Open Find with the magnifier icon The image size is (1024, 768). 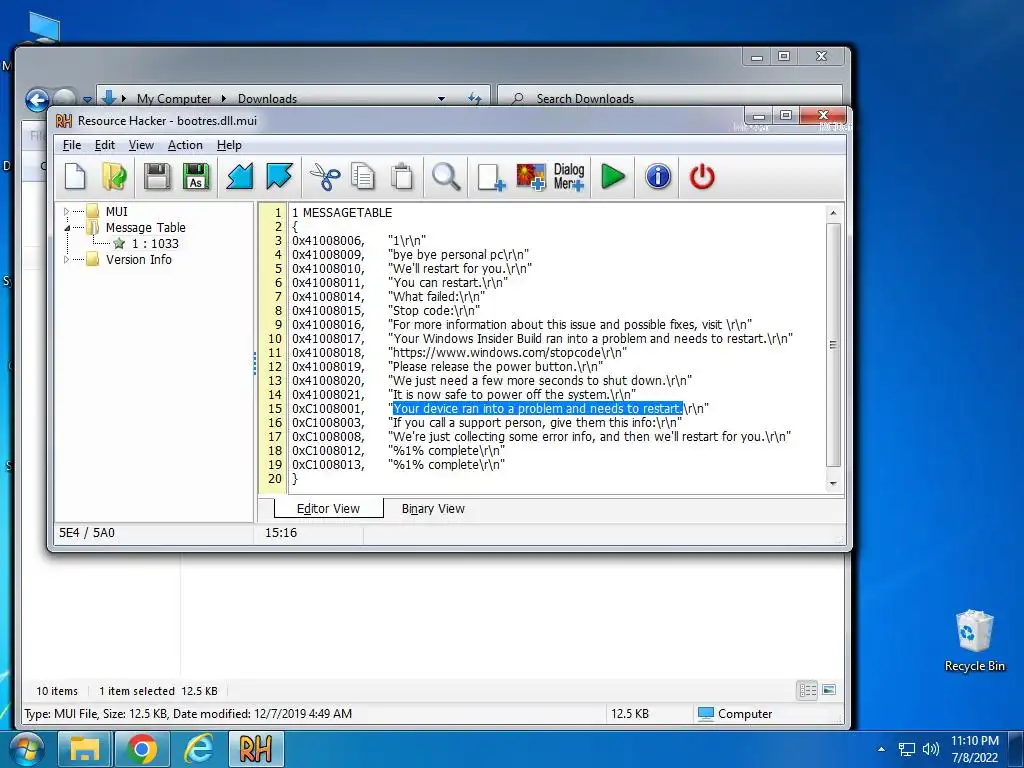[x=446, y=176]
